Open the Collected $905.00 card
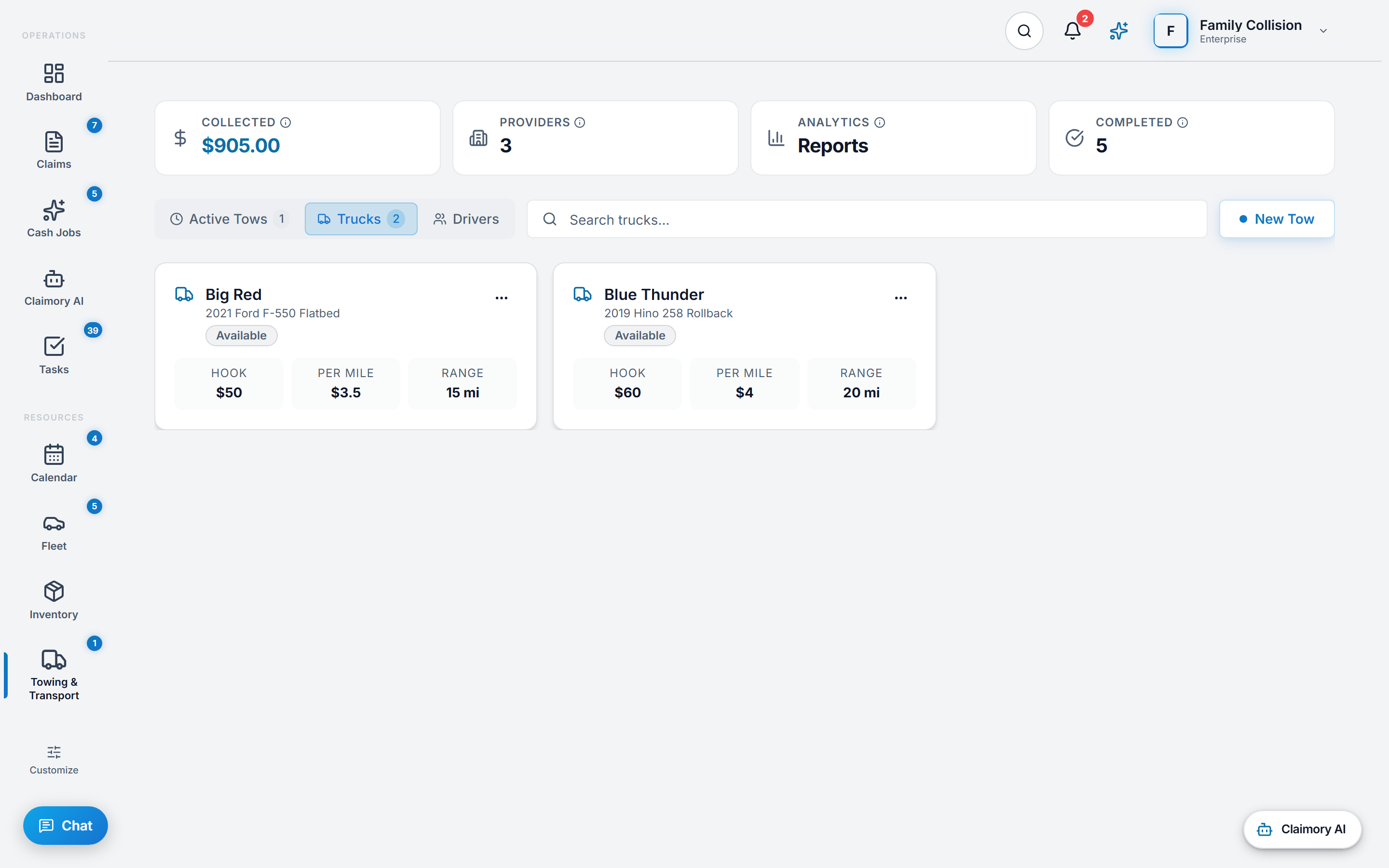The width and height of the screenshot is (1389, 868). click(x=297, y=138)
